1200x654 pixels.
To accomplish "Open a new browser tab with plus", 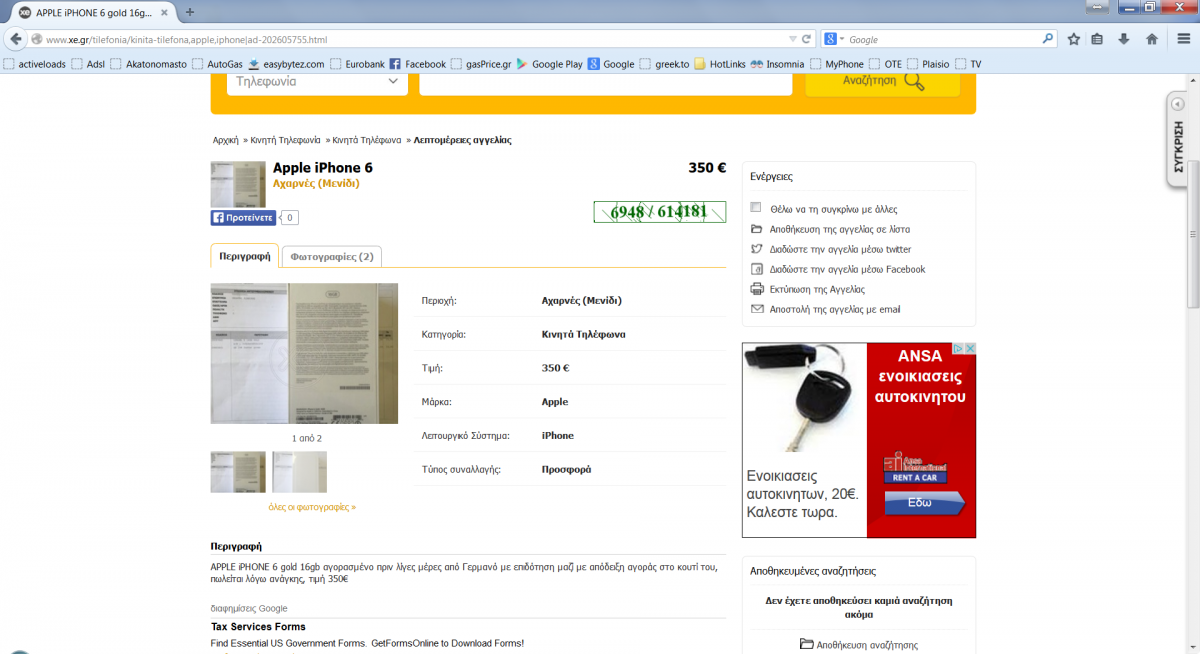I will pos(190,12).
